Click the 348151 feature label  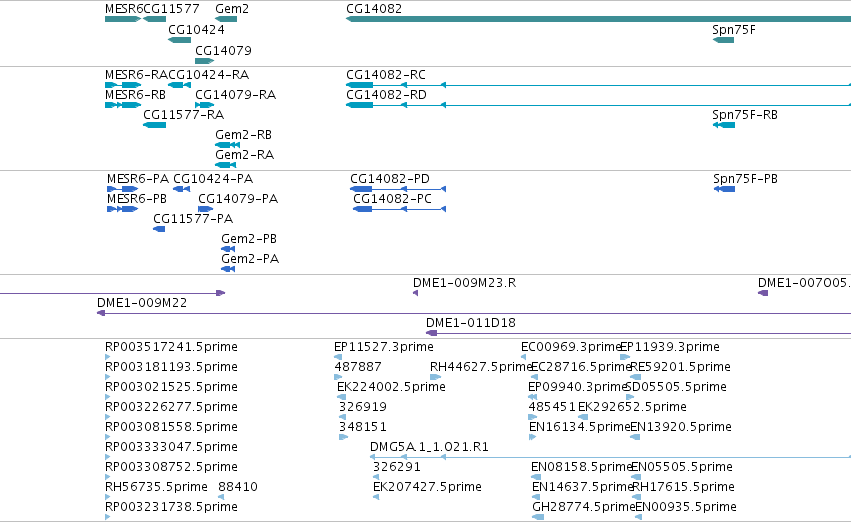coord(363,428)
